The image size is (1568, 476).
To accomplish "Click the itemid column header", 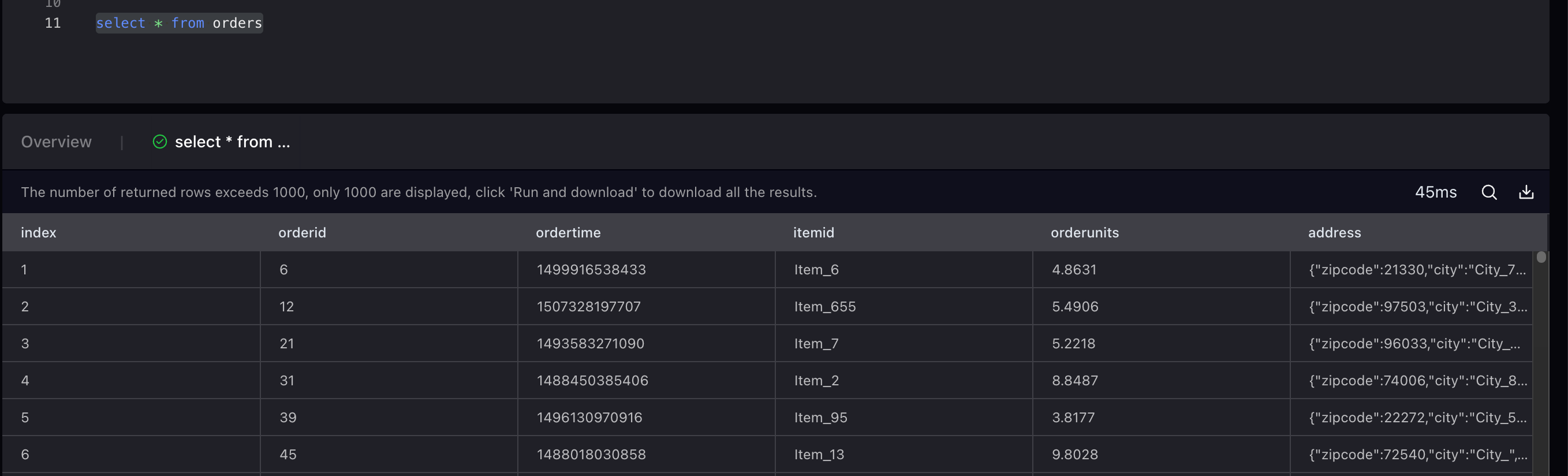I will click(813, 233).
